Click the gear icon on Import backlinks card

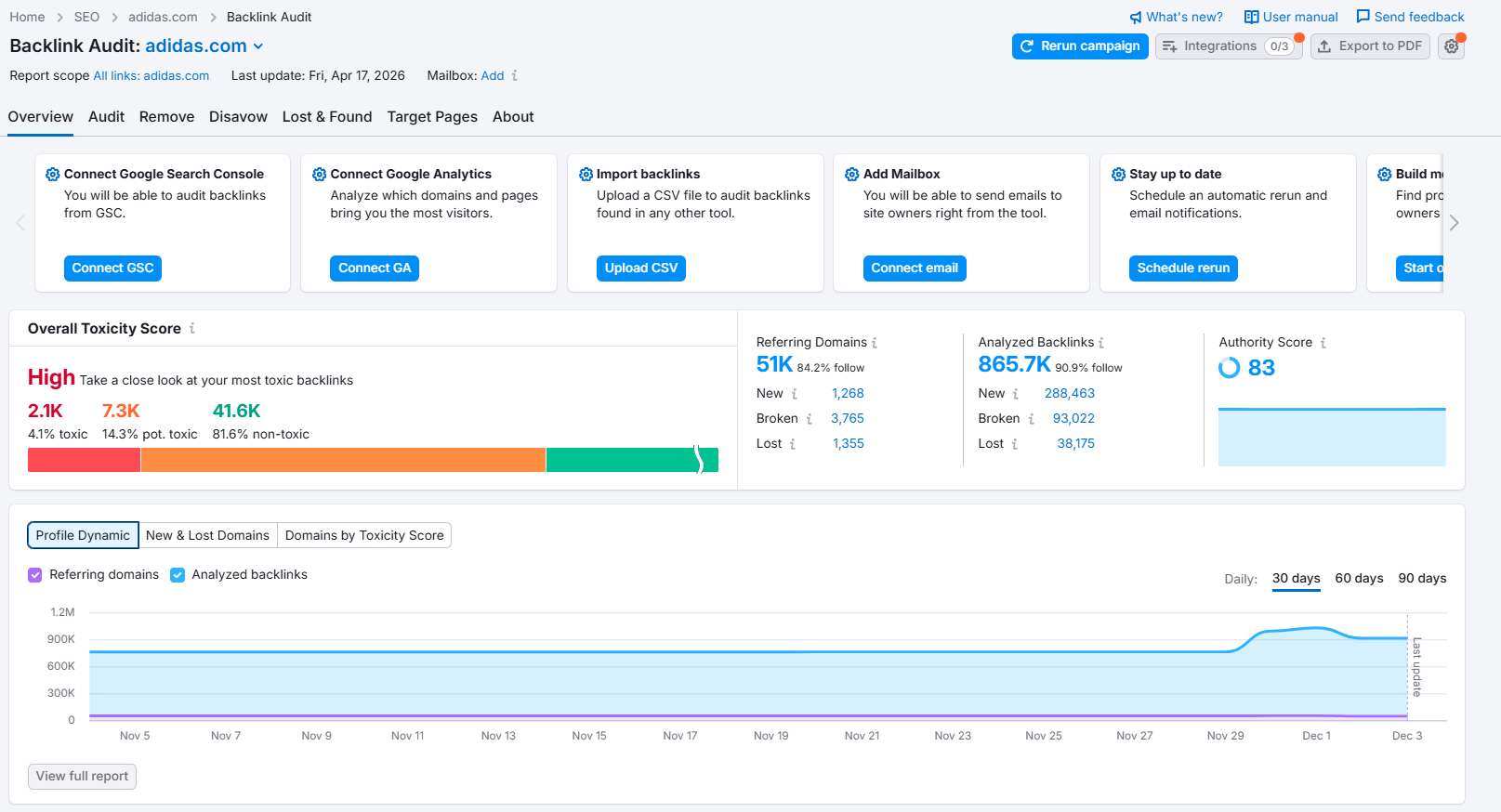(x=586, y=175)
